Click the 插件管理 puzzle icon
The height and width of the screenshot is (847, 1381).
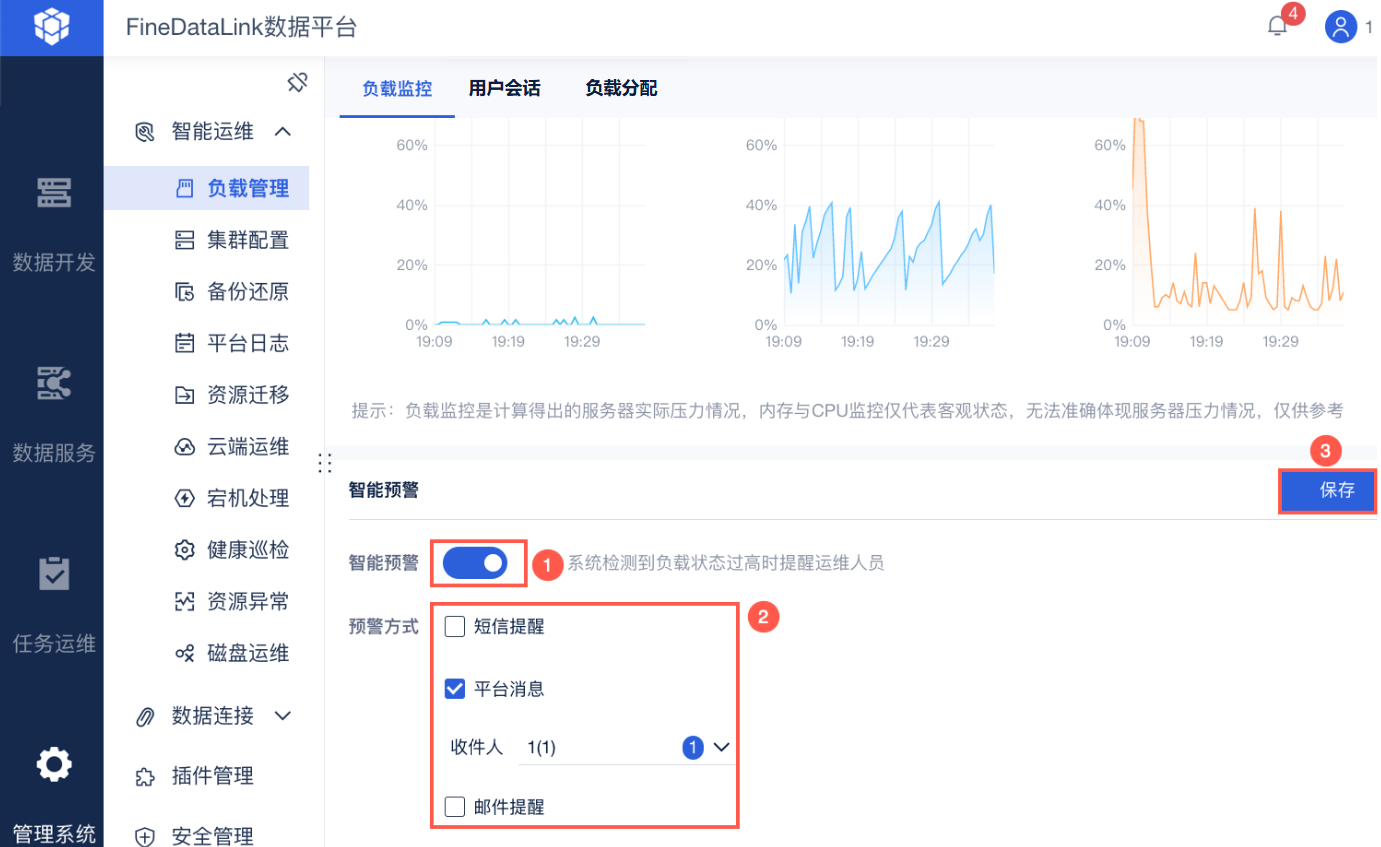pos(145,776)
